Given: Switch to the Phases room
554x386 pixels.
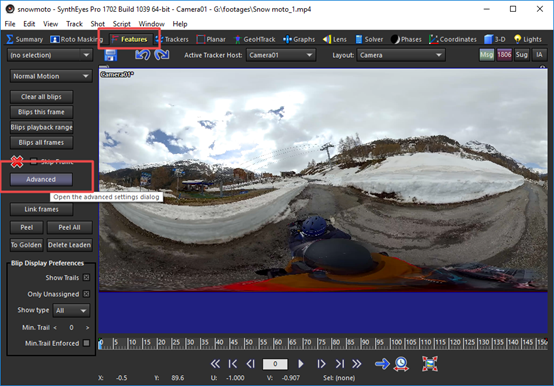Looking at the screenshot, I should (x=406, y=39).
